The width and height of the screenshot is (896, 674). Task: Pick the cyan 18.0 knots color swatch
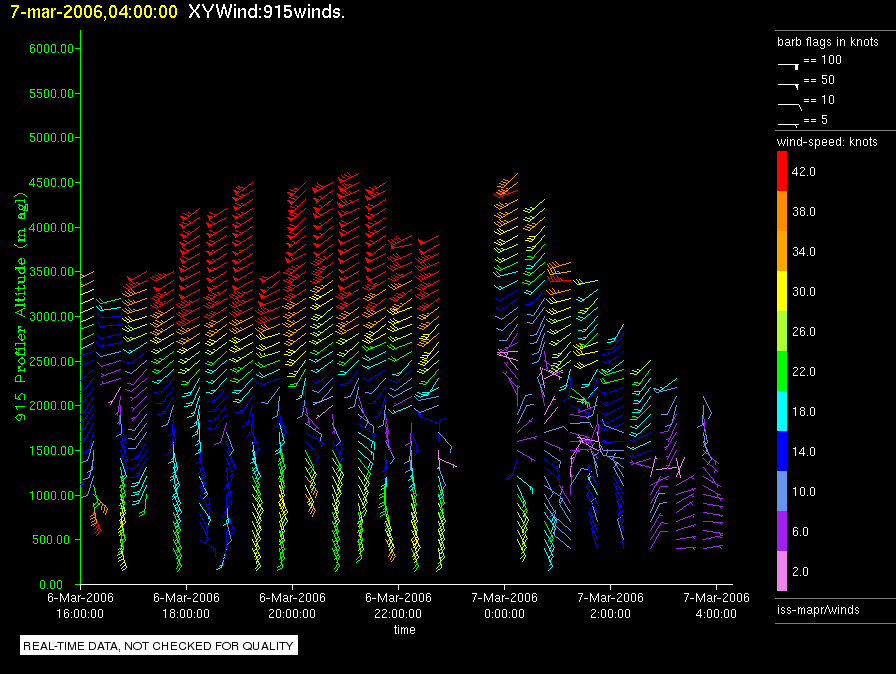[783, 412]
